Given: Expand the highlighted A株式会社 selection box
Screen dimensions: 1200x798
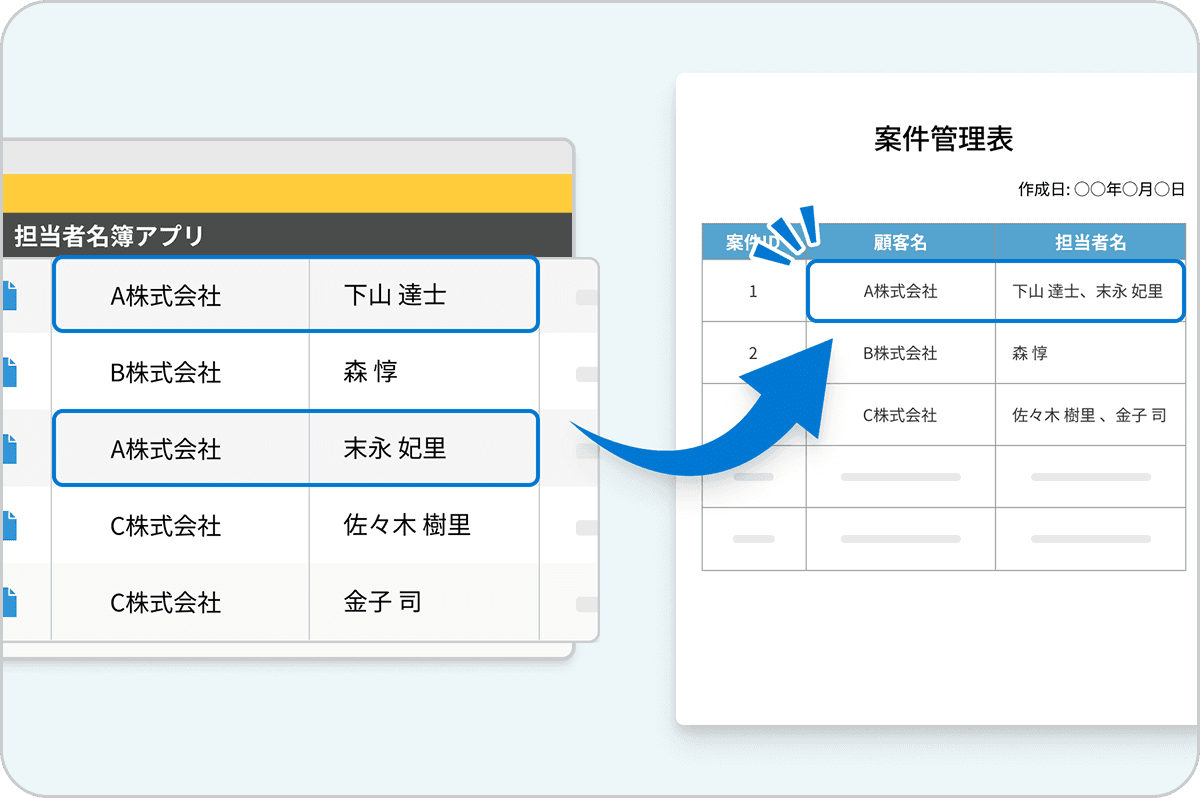Looking at the screenshot, I should (x=295, y=294).
